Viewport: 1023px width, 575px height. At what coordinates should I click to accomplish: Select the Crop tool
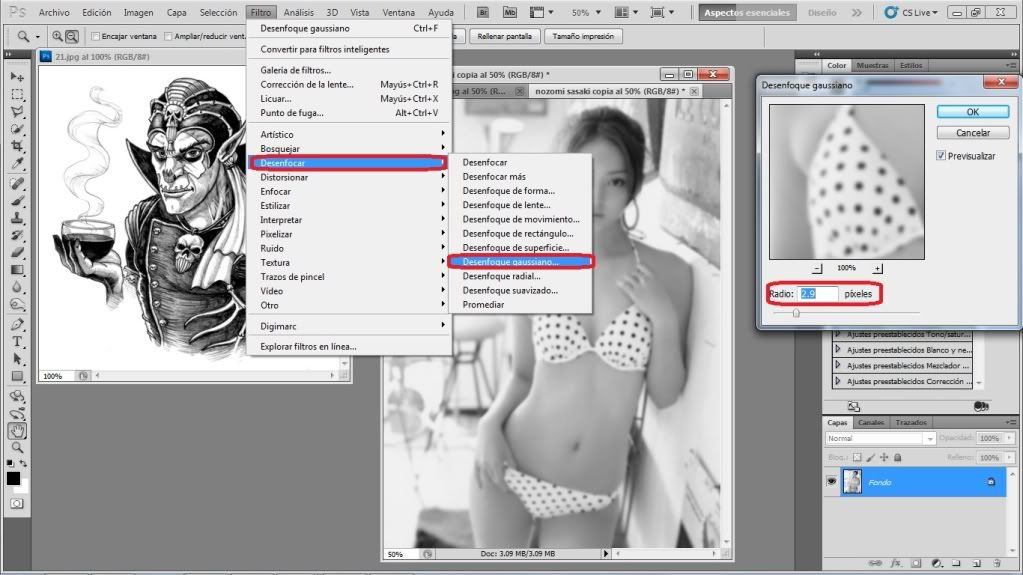tap(17, 146)
